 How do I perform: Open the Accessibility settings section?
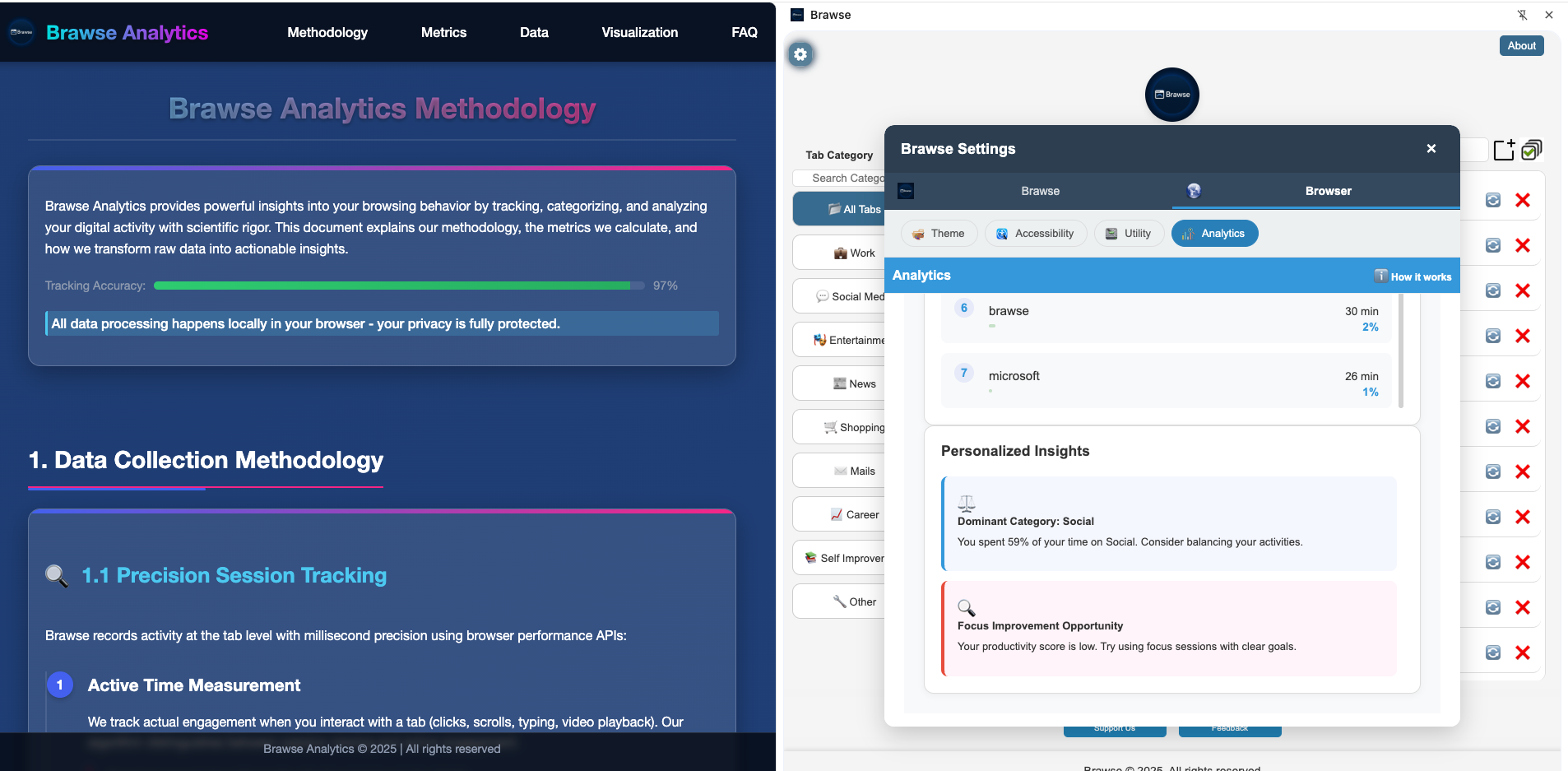coord(1036,234)
